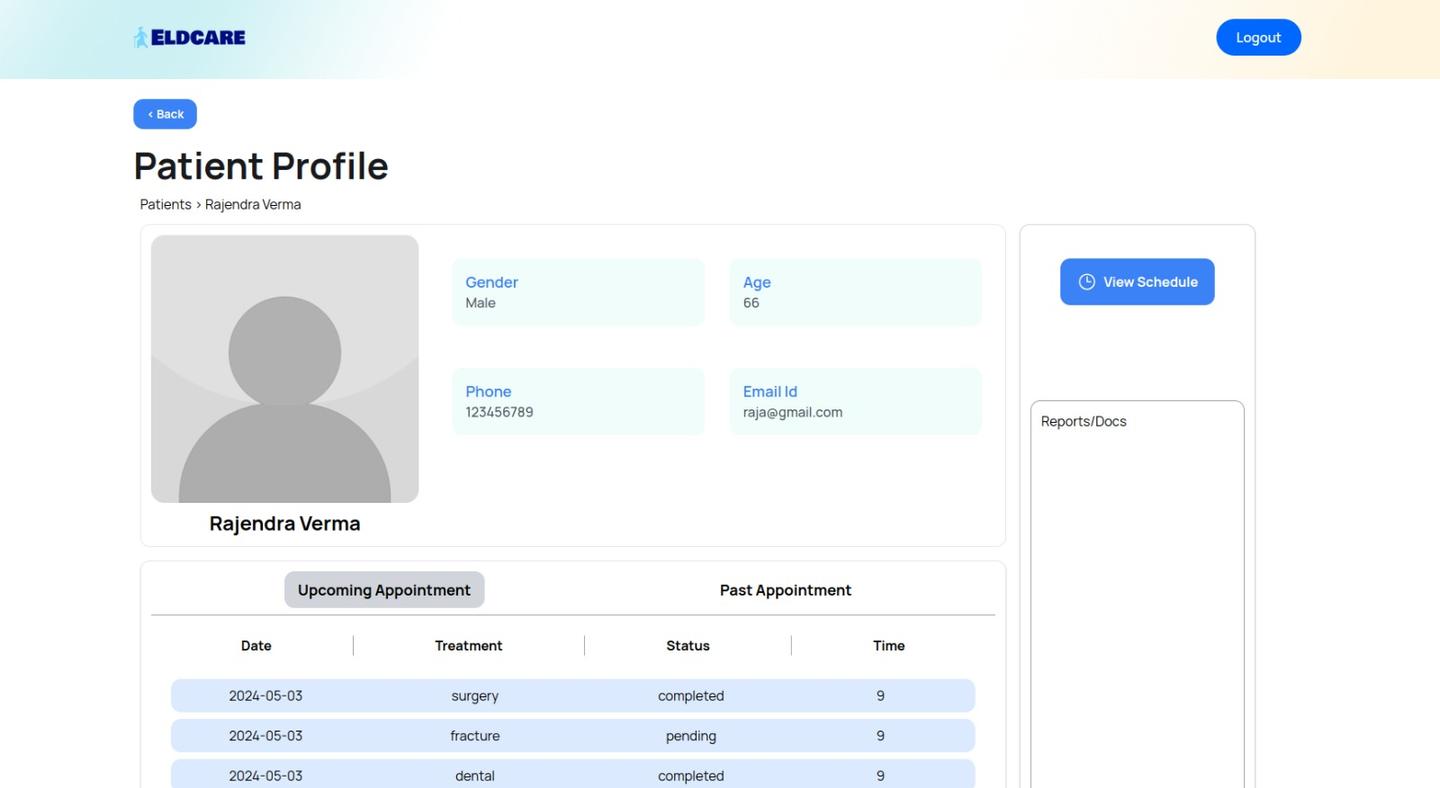Click the clock icon in View Schedule
Screen dimensions: 1440x788
1086,282
